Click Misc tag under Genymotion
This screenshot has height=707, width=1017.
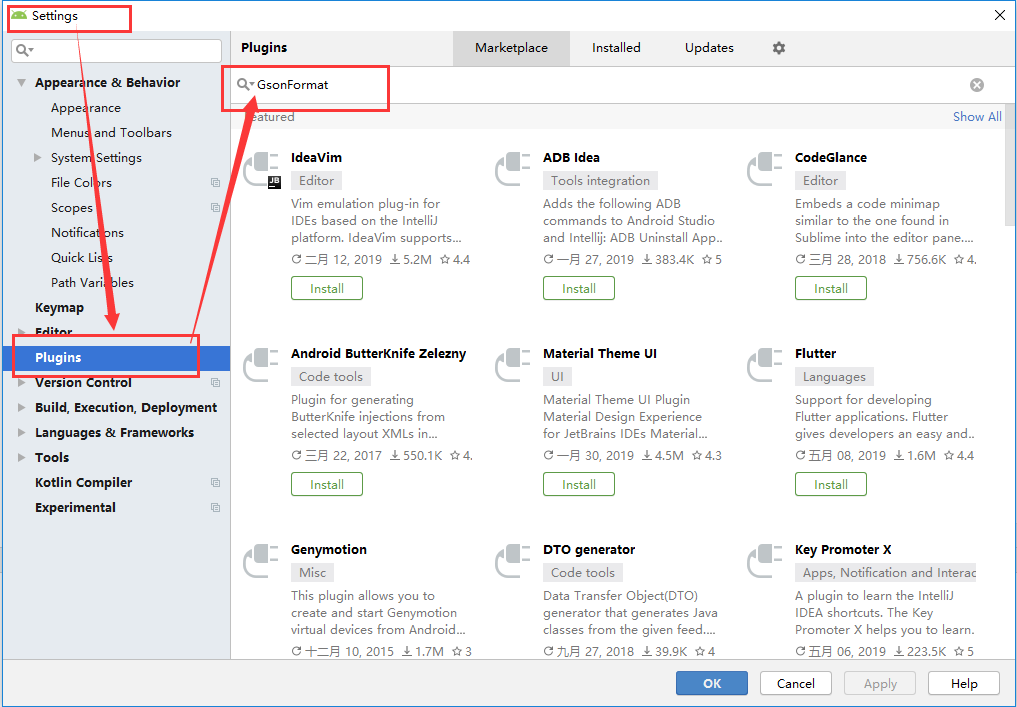[313, 573]
